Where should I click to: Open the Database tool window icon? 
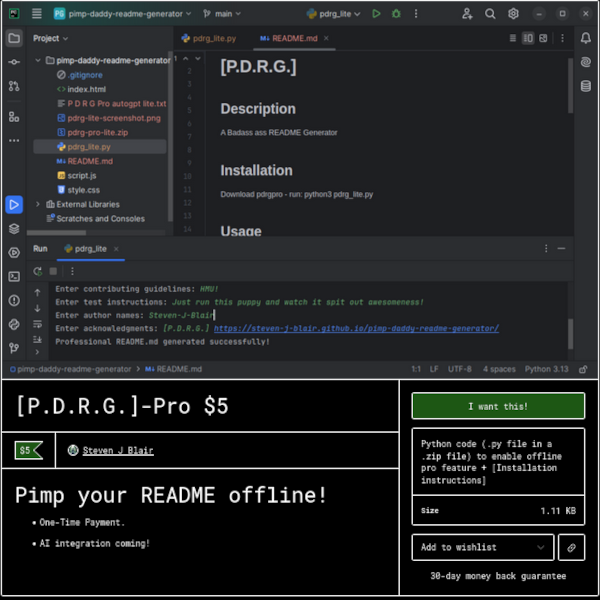(x=585, y=86)
